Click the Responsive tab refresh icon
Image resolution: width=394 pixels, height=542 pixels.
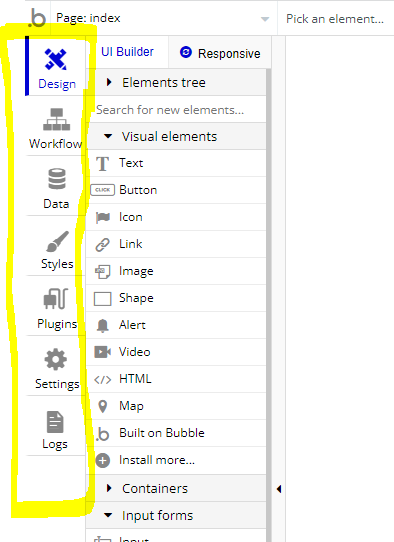point(186,52)
